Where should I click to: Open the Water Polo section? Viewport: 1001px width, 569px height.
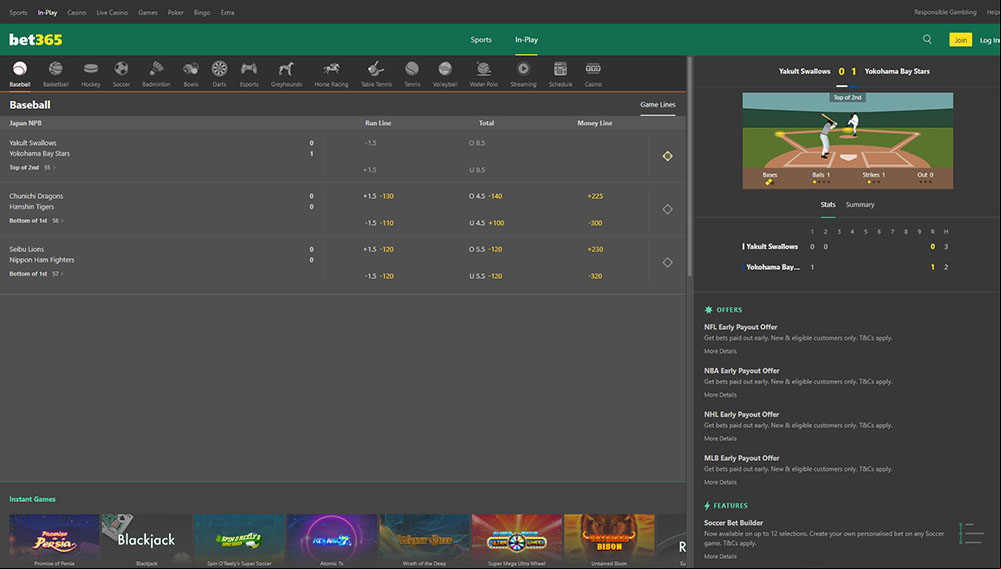pos(483,73)
